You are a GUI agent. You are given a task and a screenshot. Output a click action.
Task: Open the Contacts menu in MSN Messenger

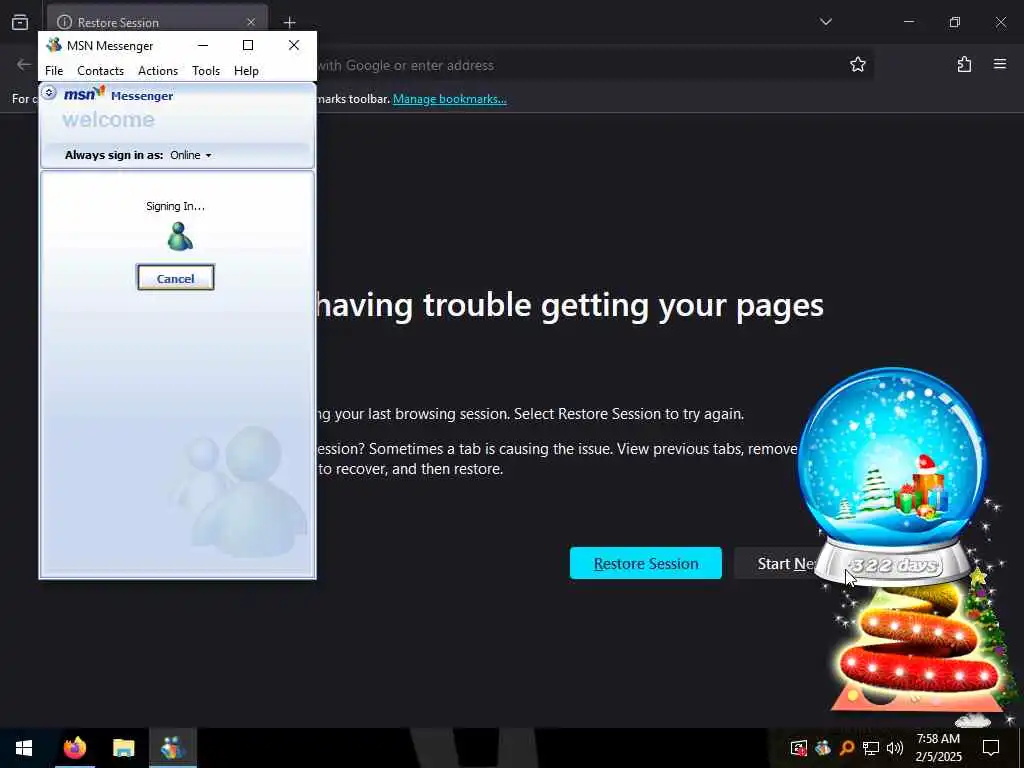click(x=101, y=71)
